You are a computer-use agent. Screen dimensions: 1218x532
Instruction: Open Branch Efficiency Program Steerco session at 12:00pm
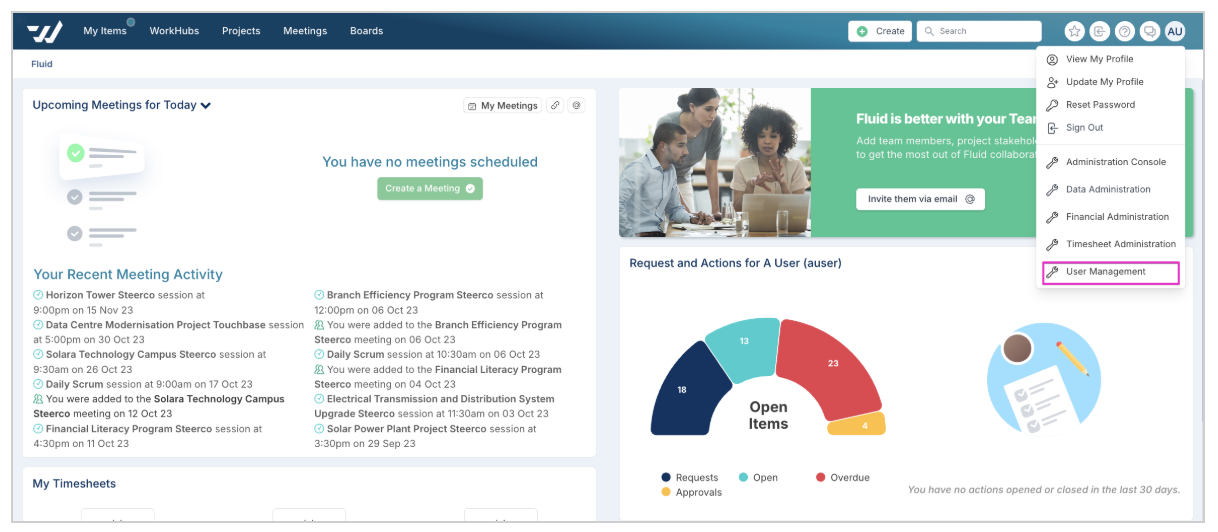pos(410,295)
